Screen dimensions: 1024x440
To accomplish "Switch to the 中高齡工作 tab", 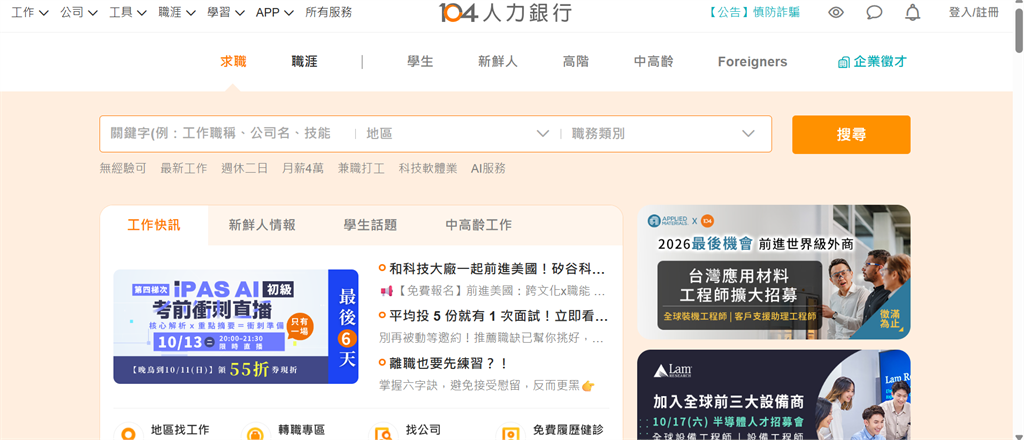I will tap(479, 225).
